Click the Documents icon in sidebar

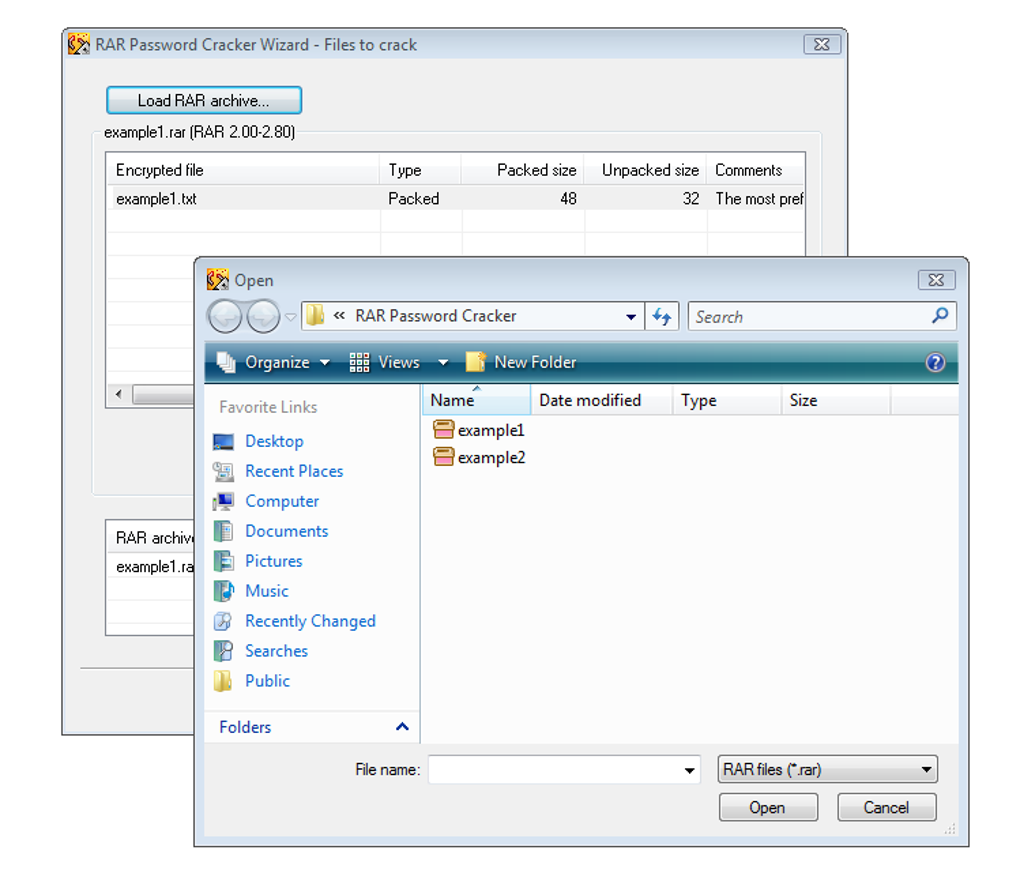pyautogui.click(x=223, y=531)
